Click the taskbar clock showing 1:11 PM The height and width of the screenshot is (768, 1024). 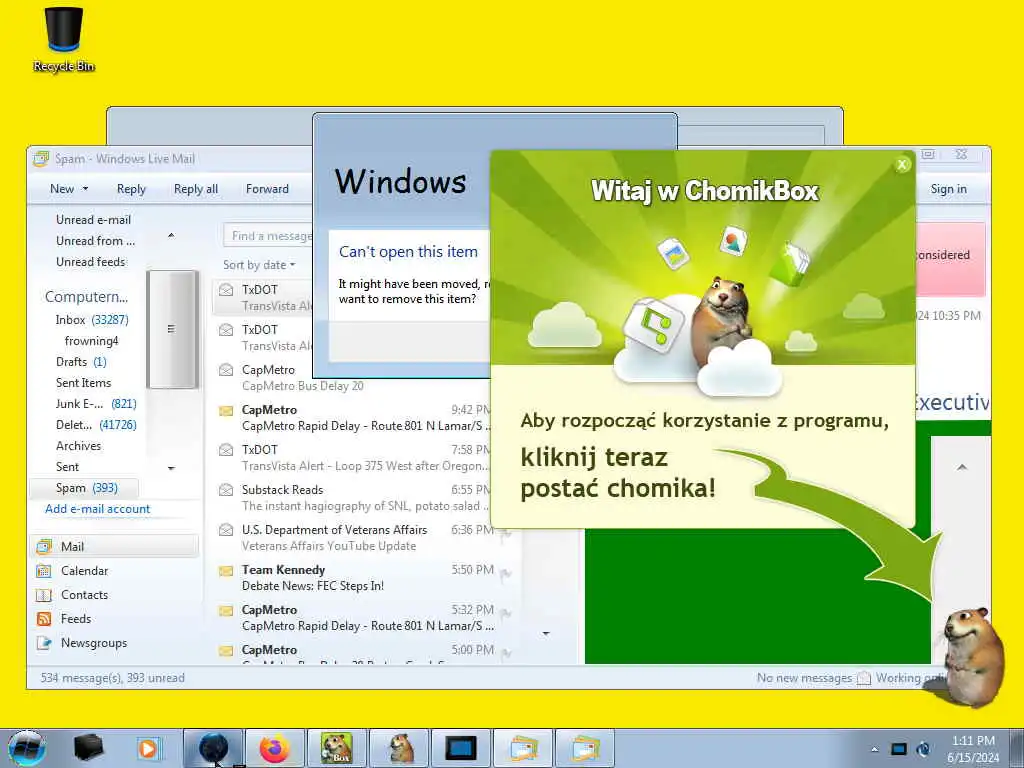pos(973,749)
